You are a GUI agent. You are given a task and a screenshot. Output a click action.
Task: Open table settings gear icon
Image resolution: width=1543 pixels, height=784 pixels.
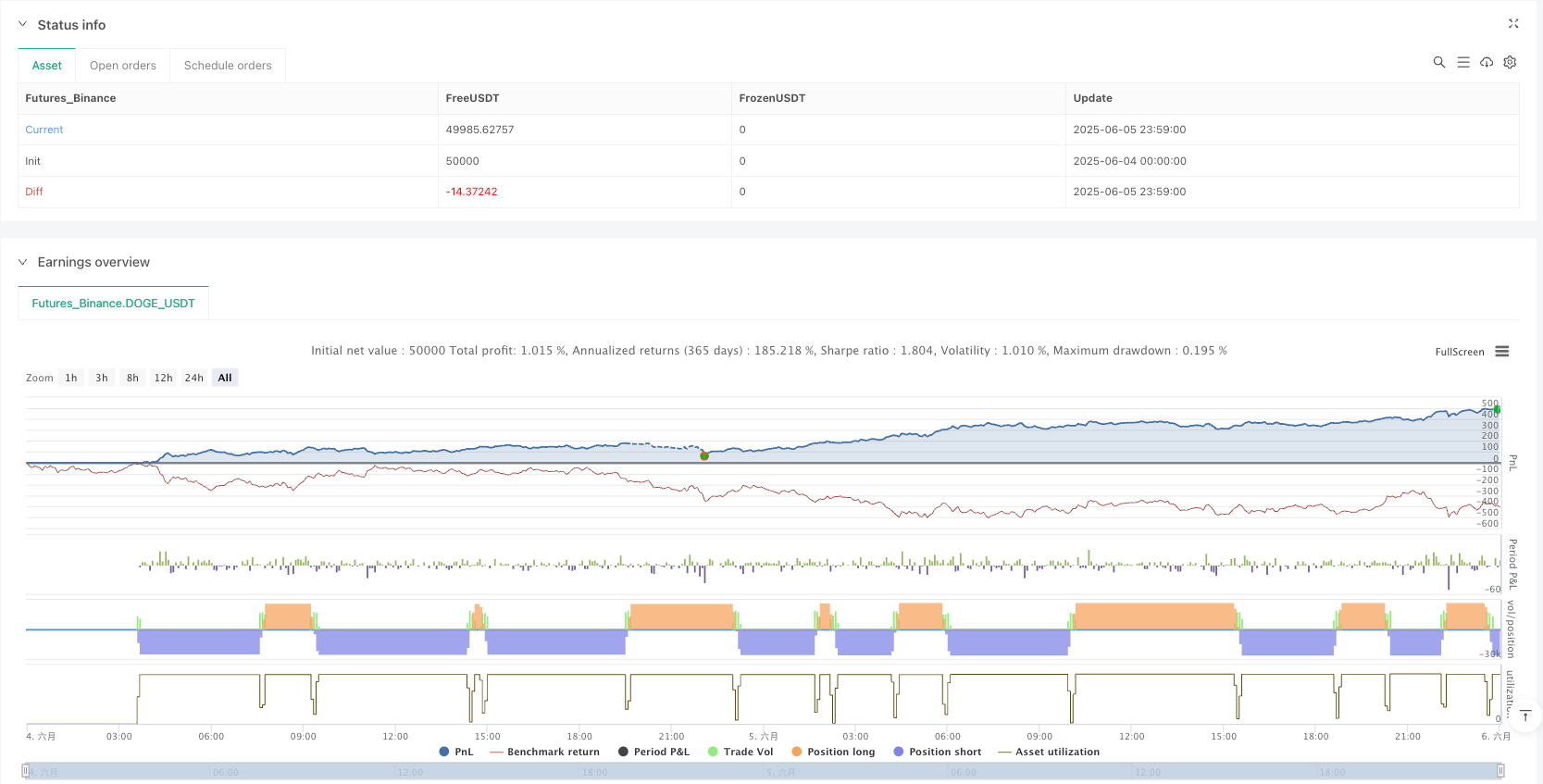pos(1510,62)
